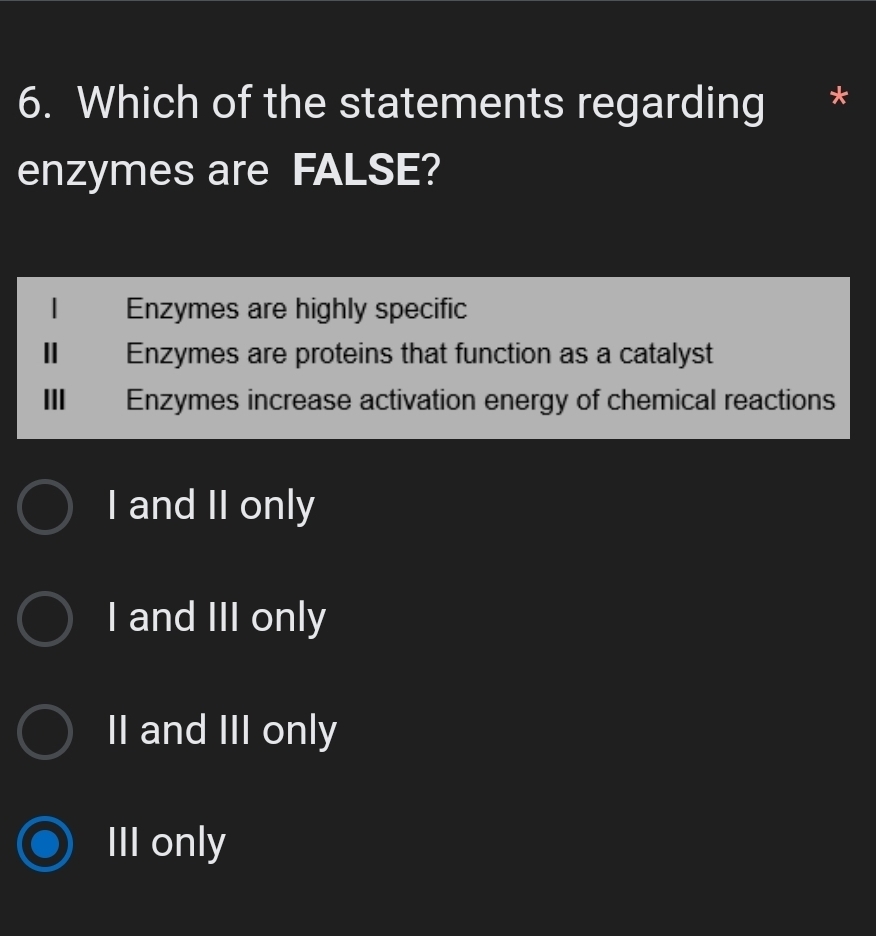876x936 pixels.
Task: Click statement III about activation energy
Action: [x=480, y=399]
